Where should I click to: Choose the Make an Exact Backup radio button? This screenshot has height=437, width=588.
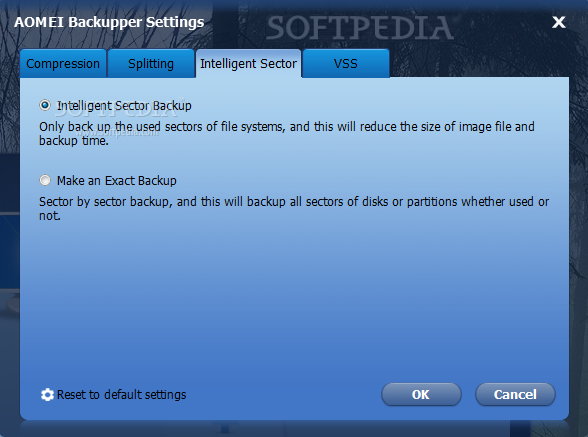tap(45, 180)
